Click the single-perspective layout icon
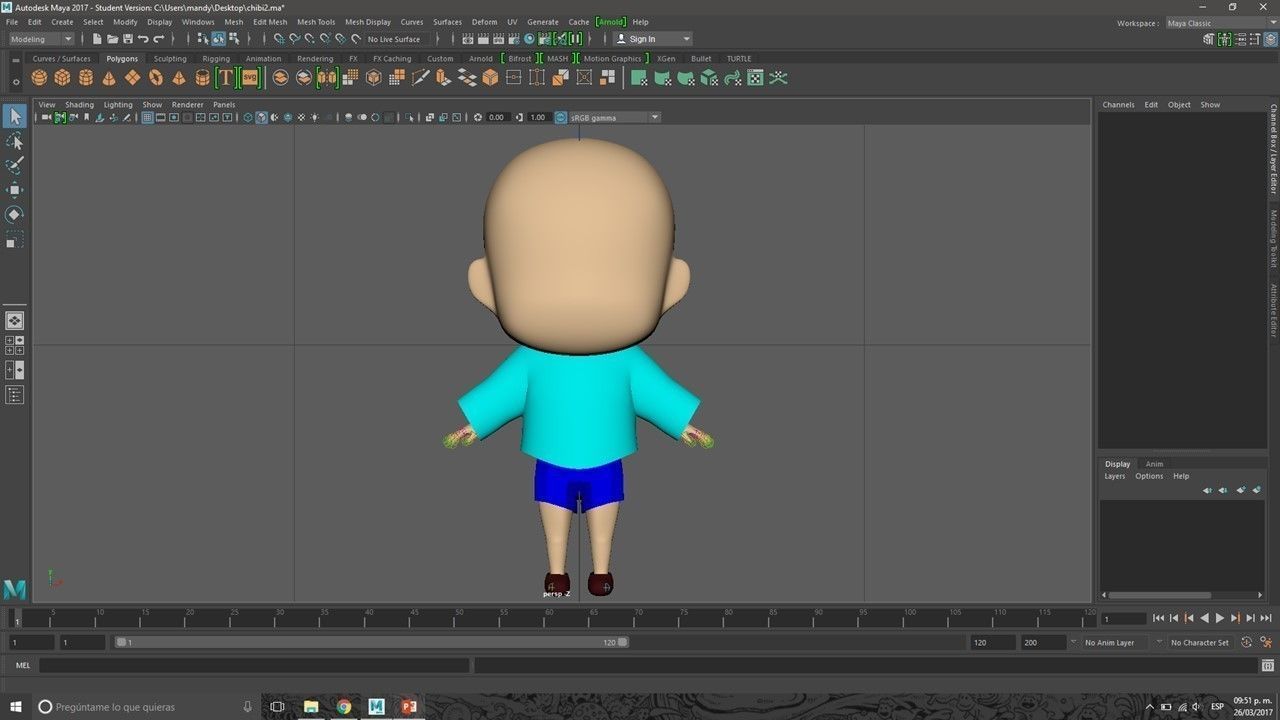1280x720 pixels. click(14, 321)
